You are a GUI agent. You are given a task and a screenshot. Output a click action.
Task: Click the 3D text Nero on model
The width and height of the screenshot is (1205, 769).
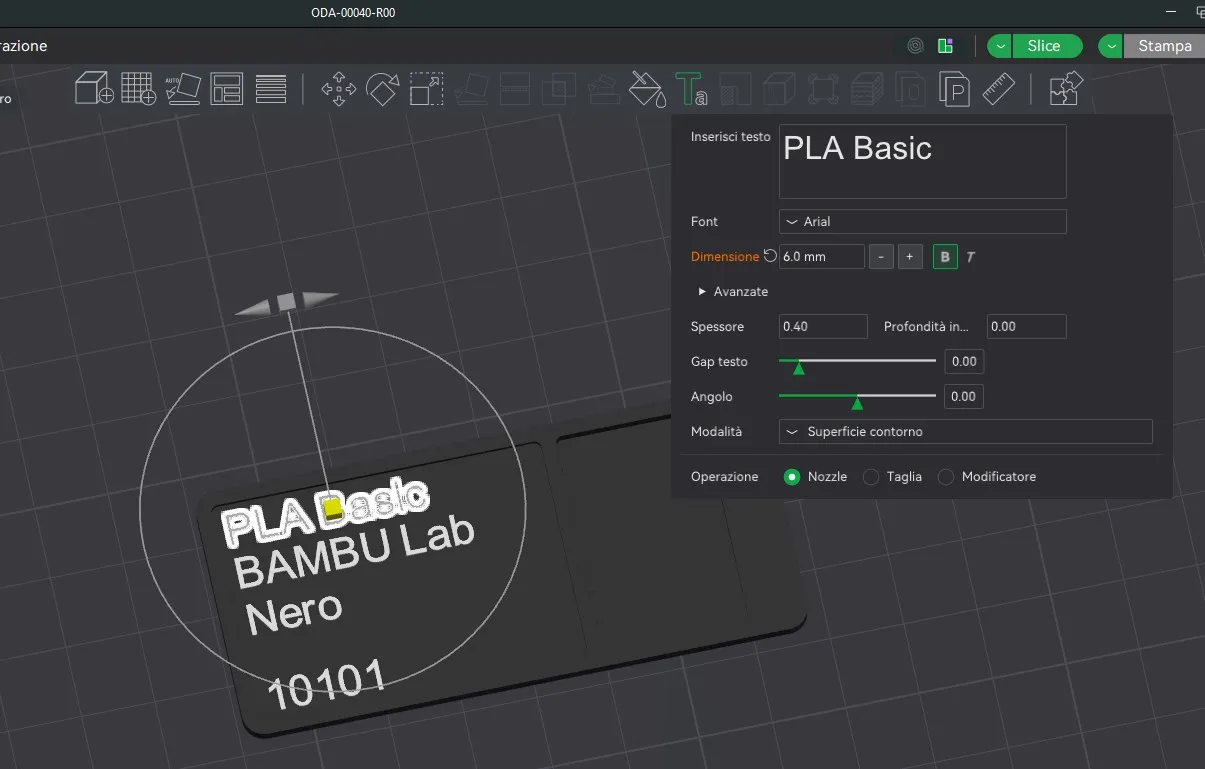click(292, 614)
